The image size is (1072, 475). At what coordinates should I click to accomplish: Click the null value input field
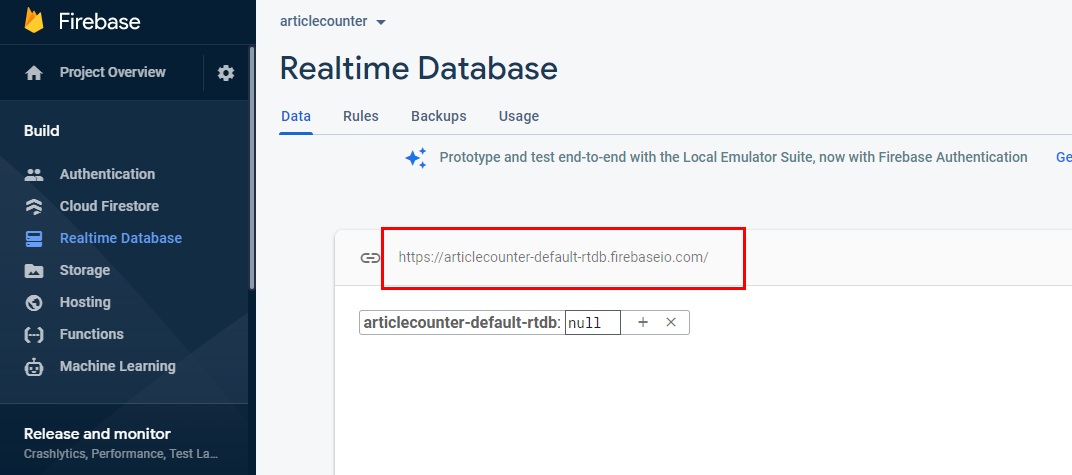(x=593, y=323)
